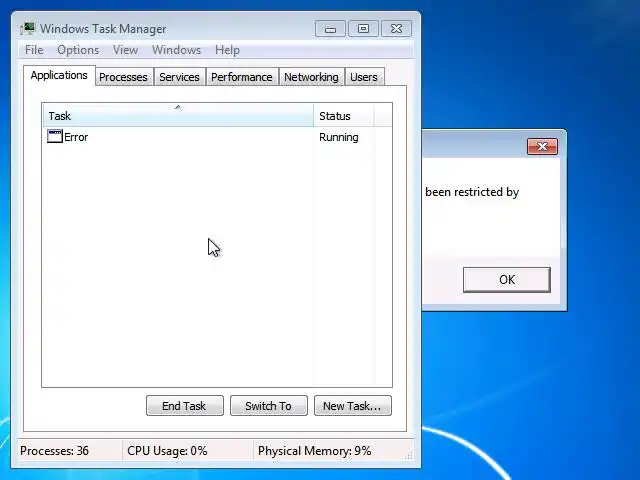Click the End Task button
This screenshot has height=480, width=640.
pyautogui.click(x=184, y=406)
